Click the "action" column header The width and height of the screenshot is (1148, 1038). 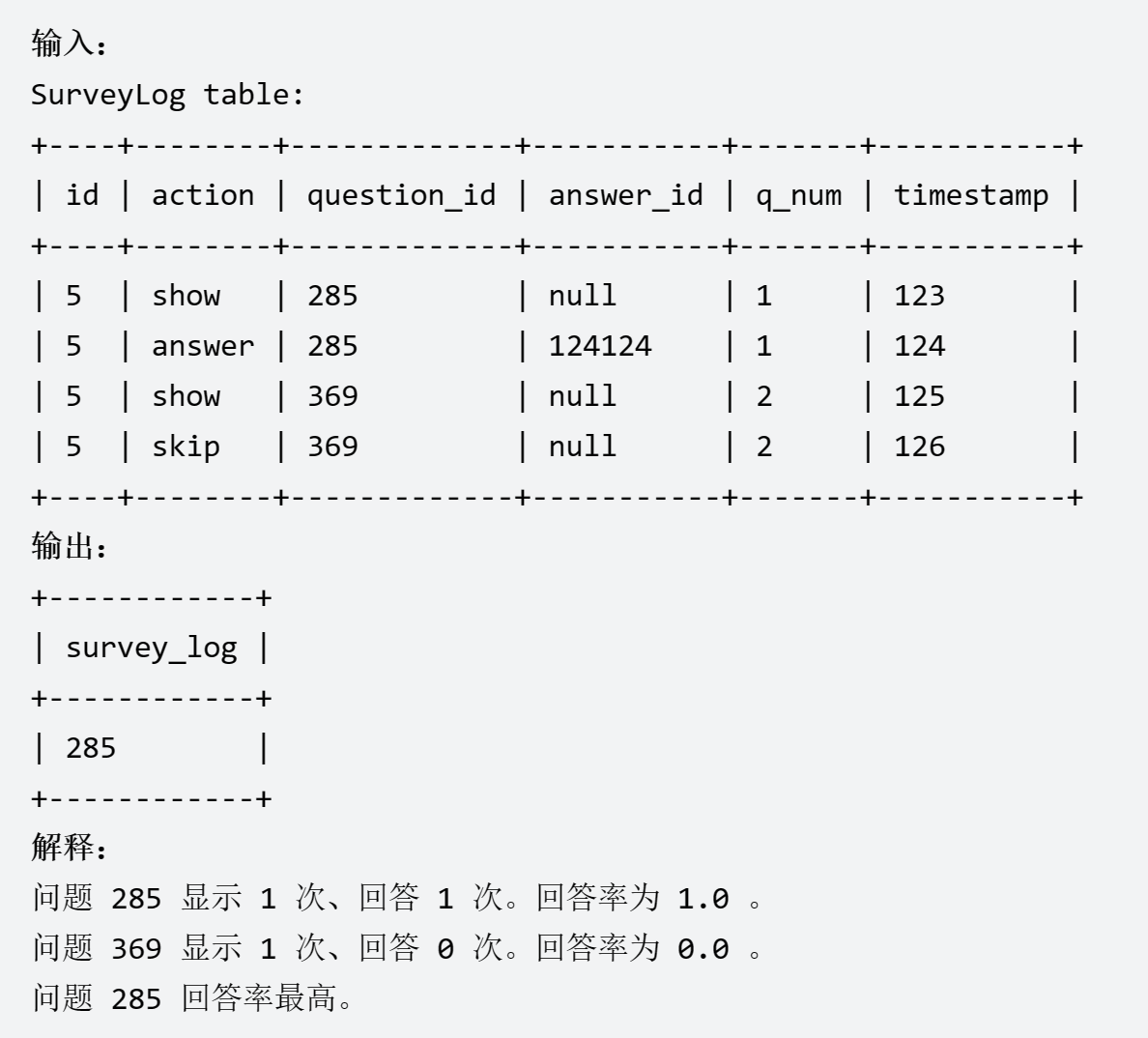coord(203,195)
